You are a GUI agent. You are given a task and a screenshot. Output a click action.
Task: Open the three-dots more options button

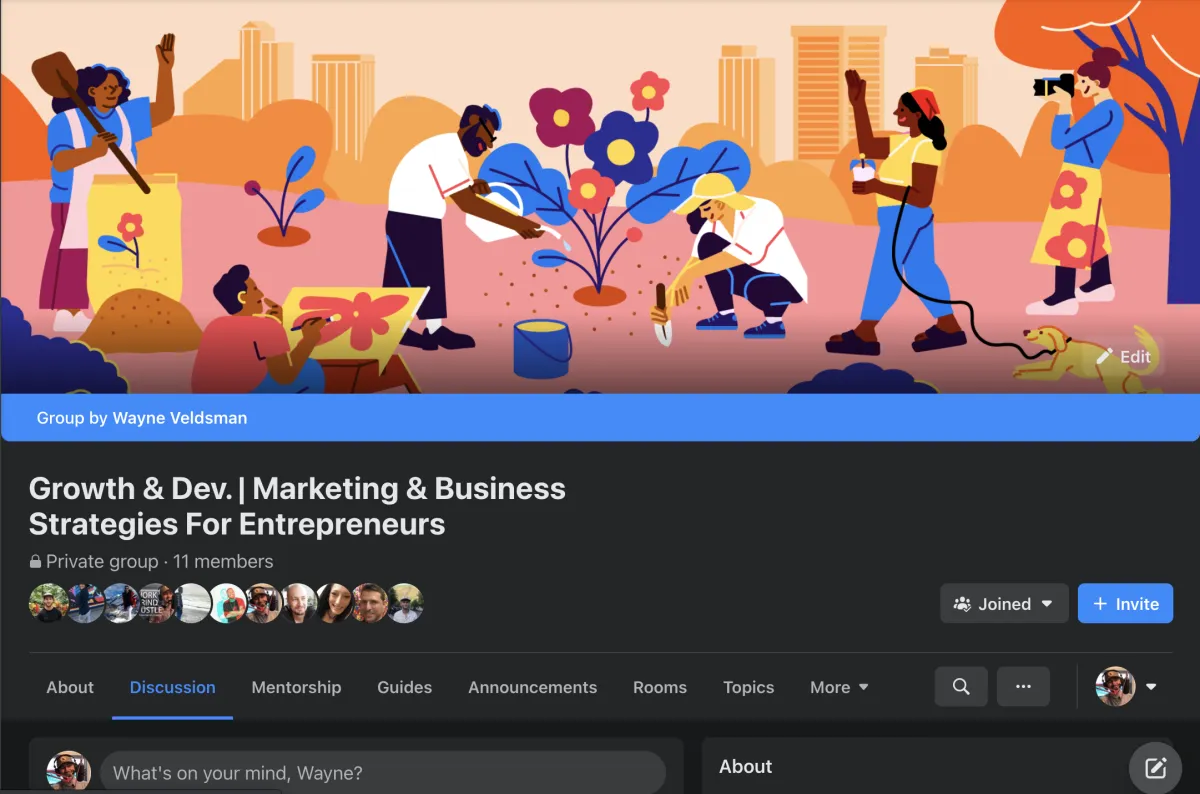pyautogui.click(x=1023, y=687)
